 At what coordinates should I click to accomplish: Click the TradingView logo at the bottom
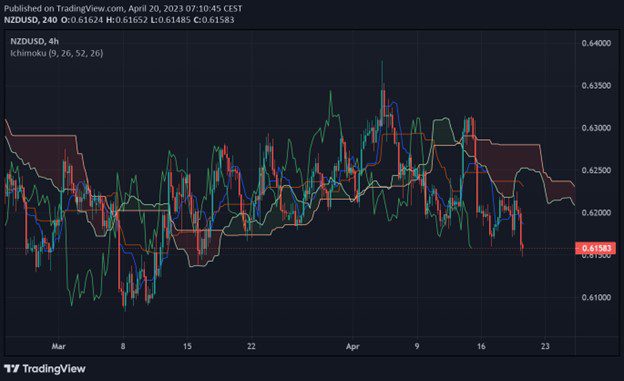click(x=45, y=369)
